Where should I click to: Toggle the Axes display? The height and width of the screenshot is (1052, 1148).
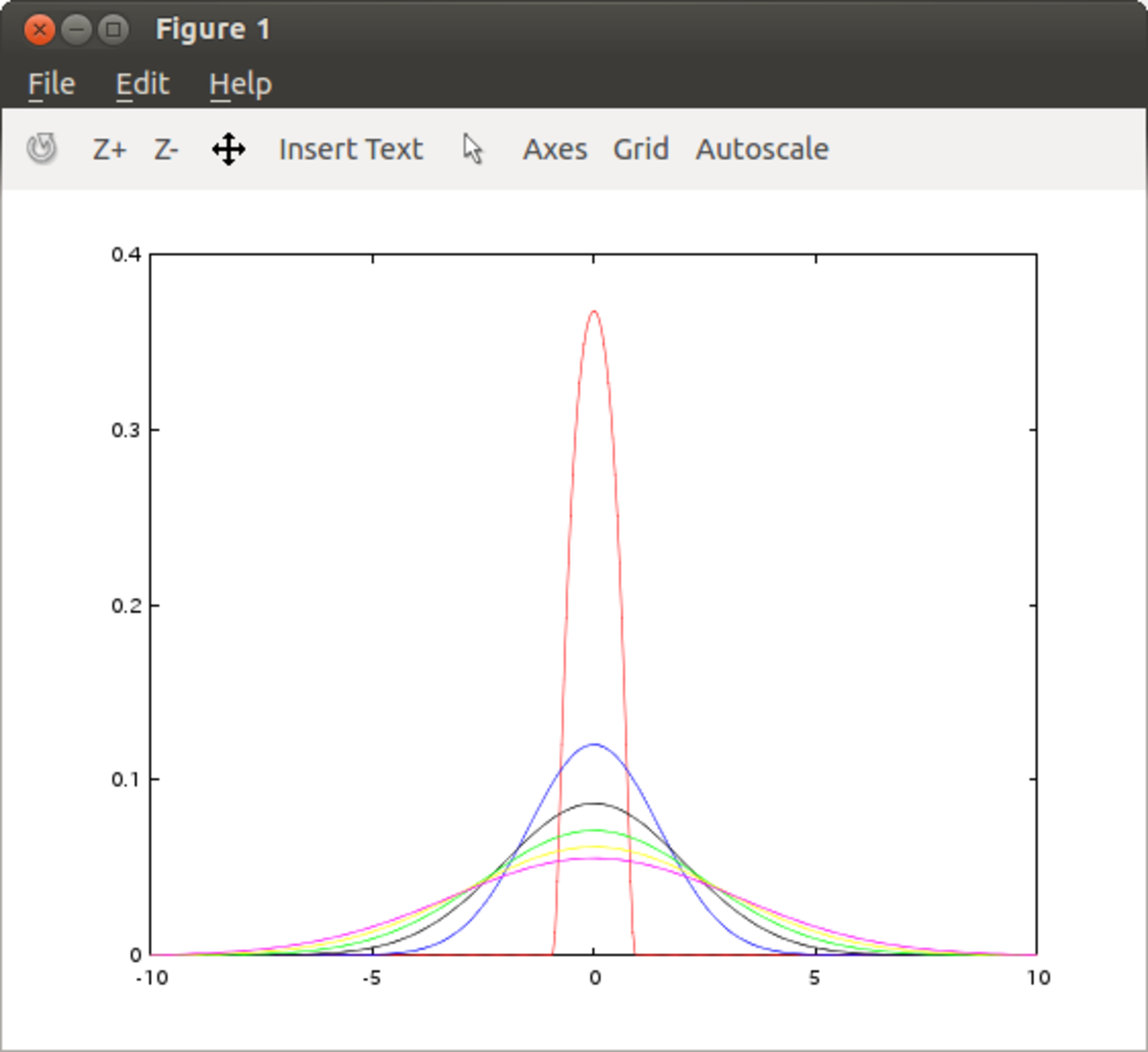pyautogui.click(x=555, y=149)
